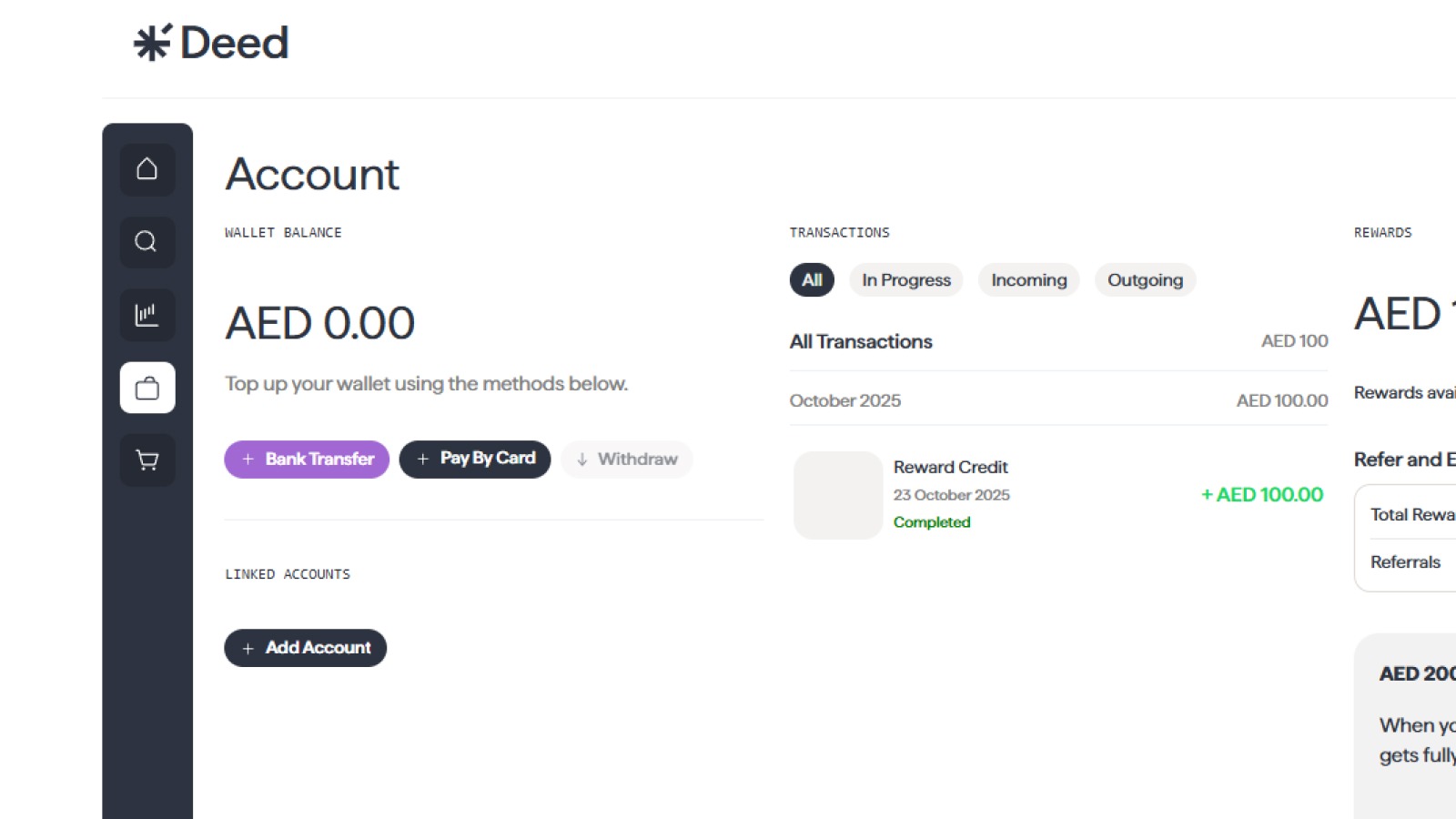Select the All transactions filter
Screen dimensions: 1456x819
(x=811, y=280)
